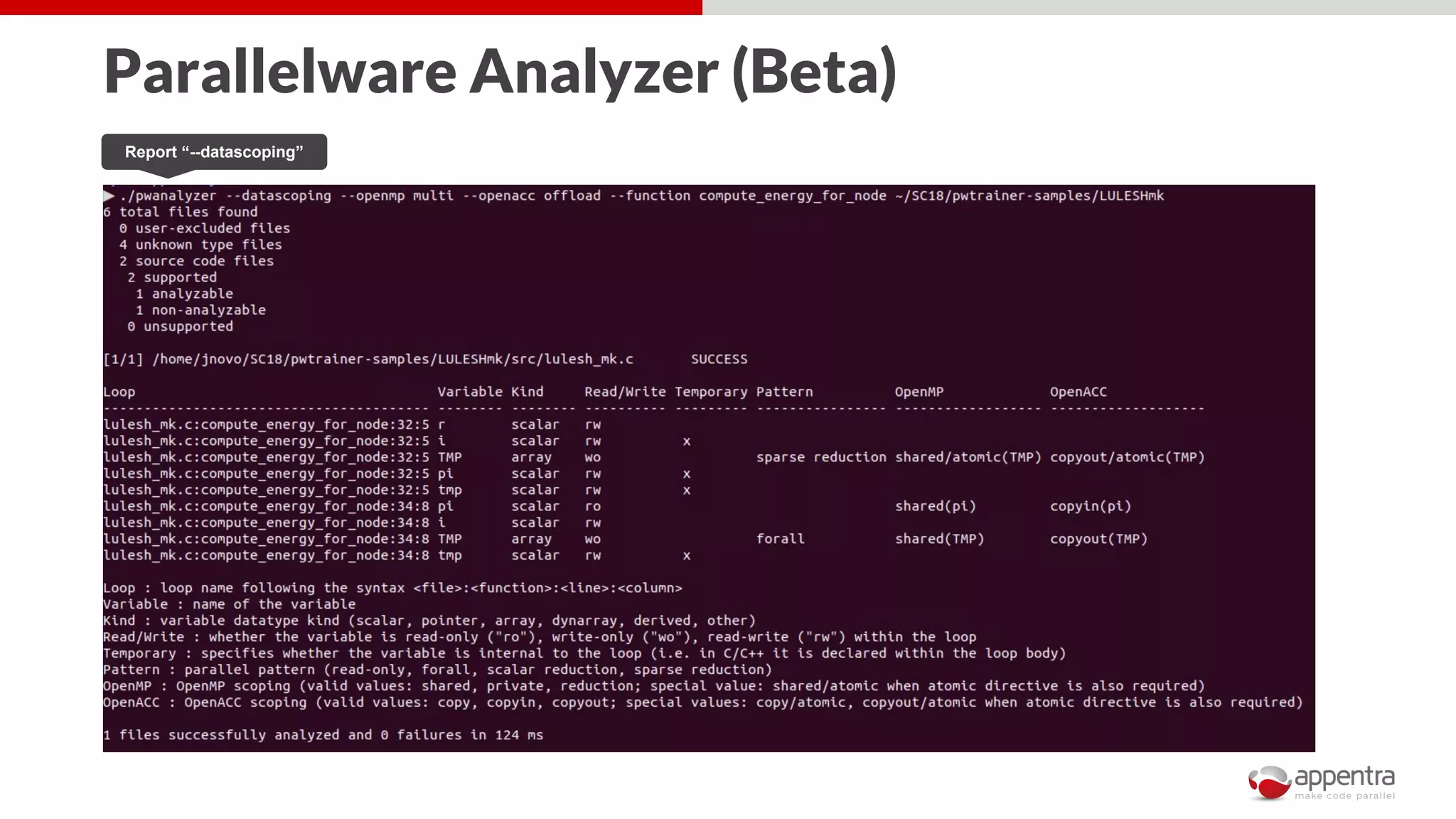Click the Read/Write legend line
Screen dimensions: 1456x819
pyautogui.click(x=540, y=637)
